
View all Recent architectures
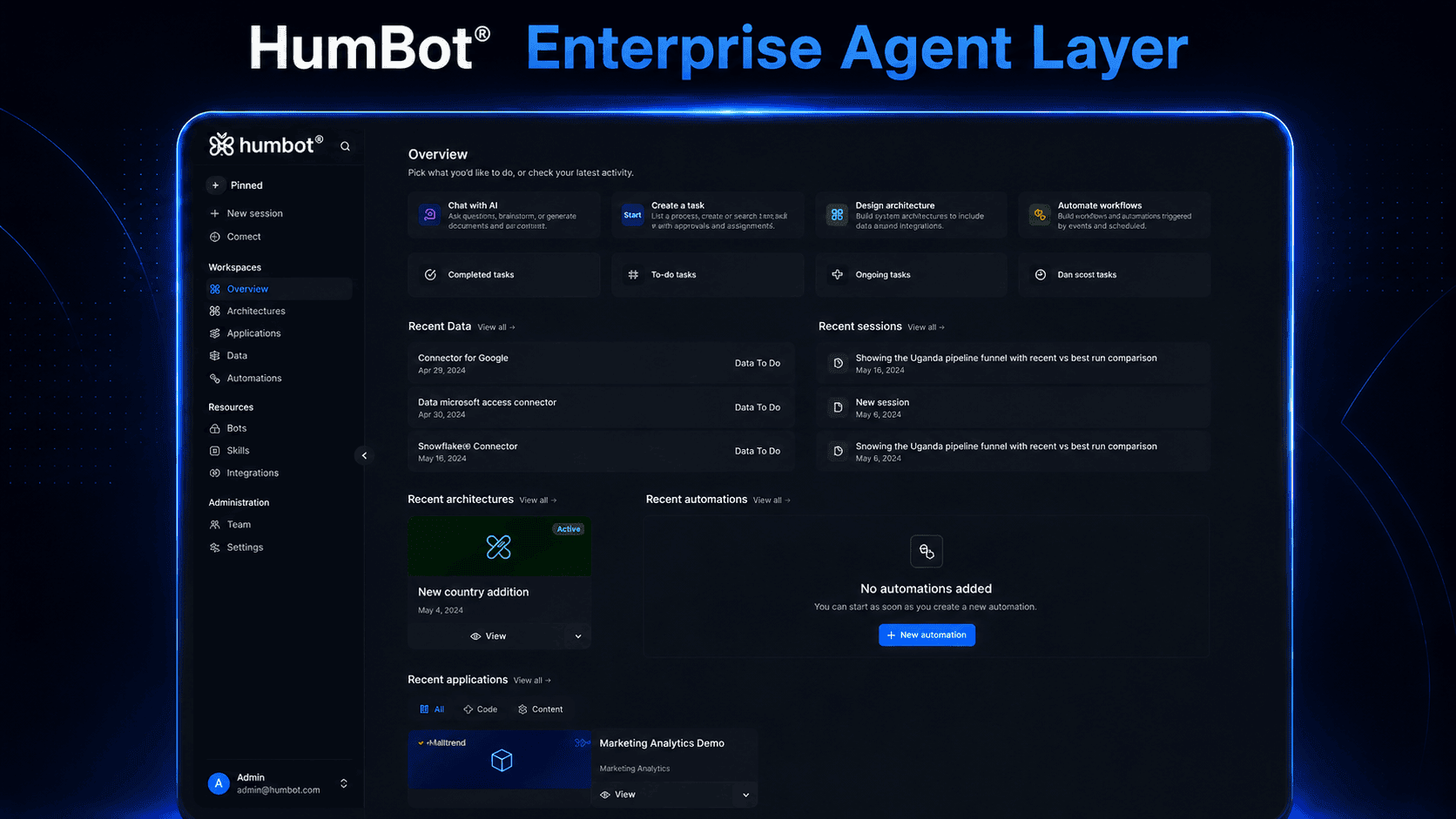coord(538,500)
